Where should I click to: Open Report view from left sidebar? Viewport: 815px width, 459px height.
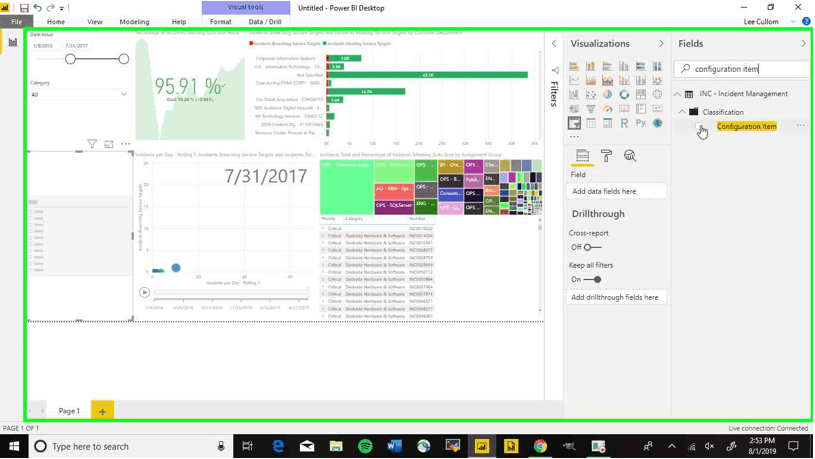pos(12,43)
